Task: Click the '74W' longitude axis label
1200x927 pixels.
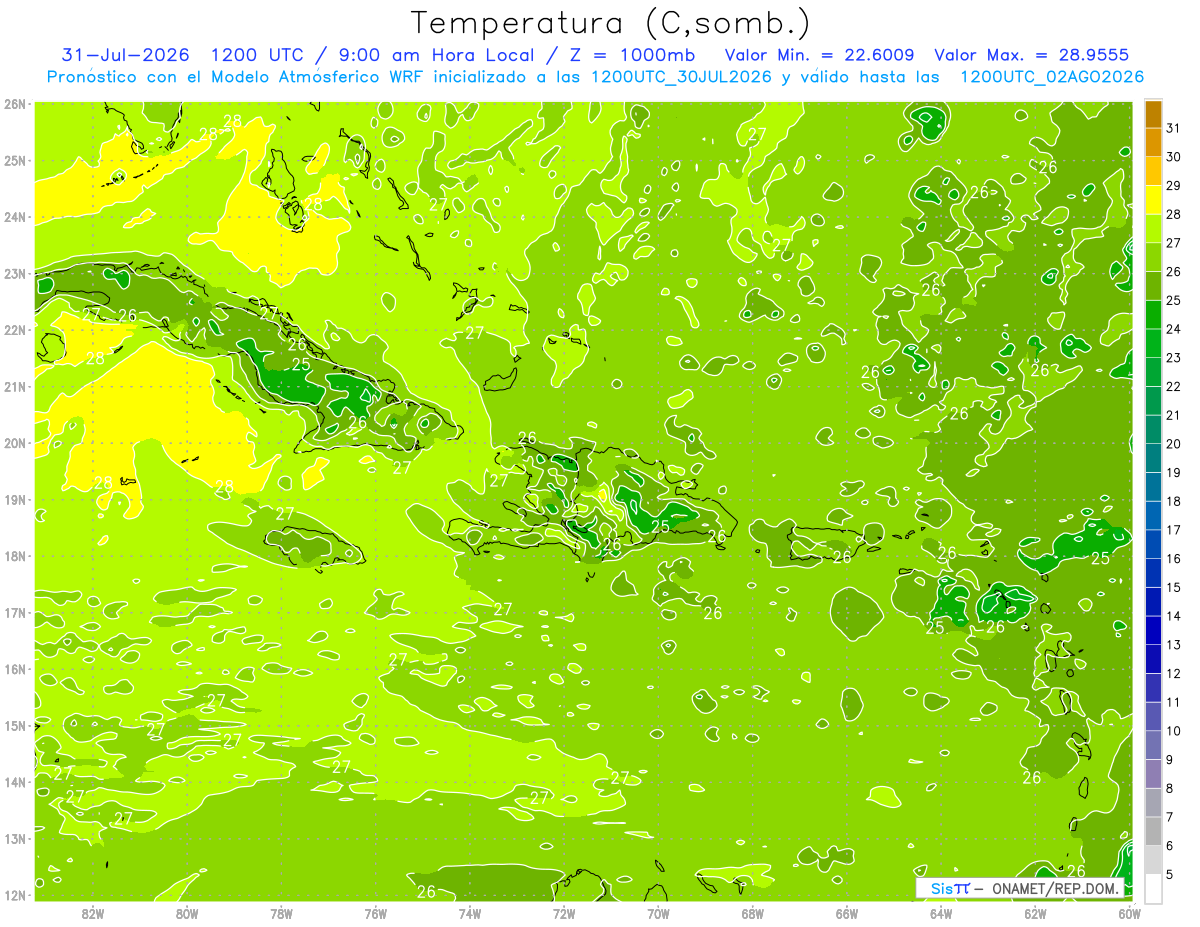Action: (x=470, y=913)
